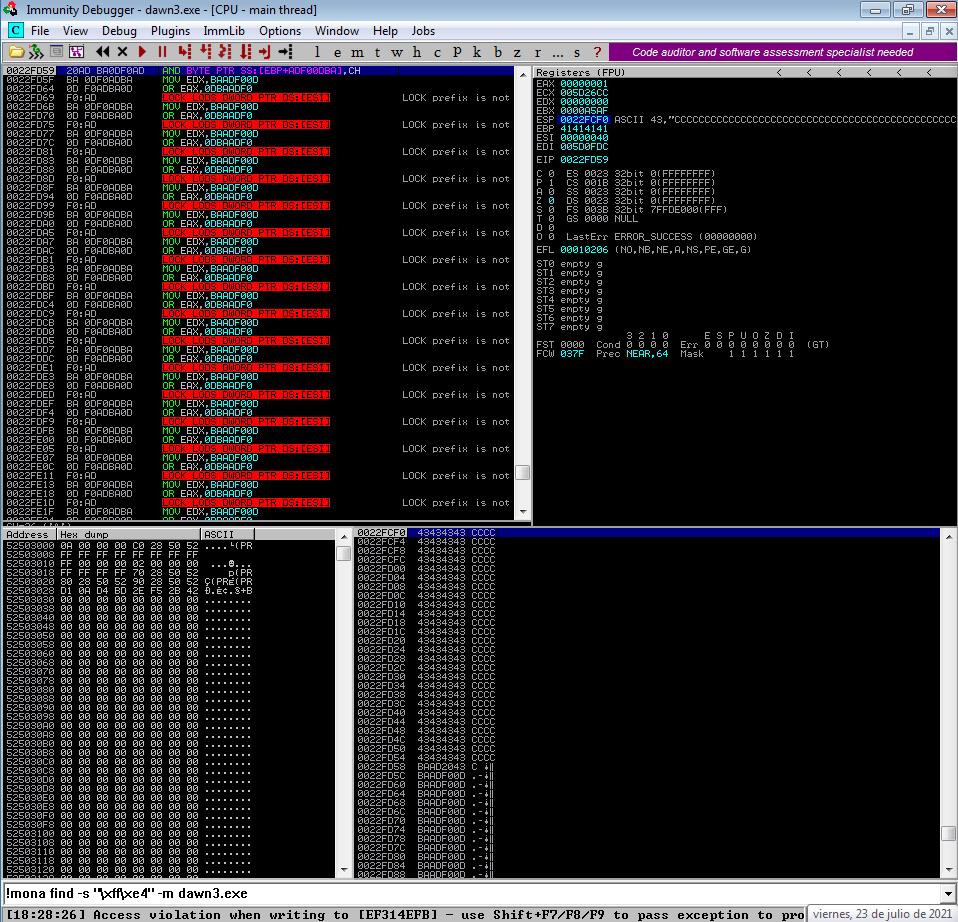Click the purple graph toolbar icon
Image resolution: width=958 pixels, height=922 pixels.
76,52
